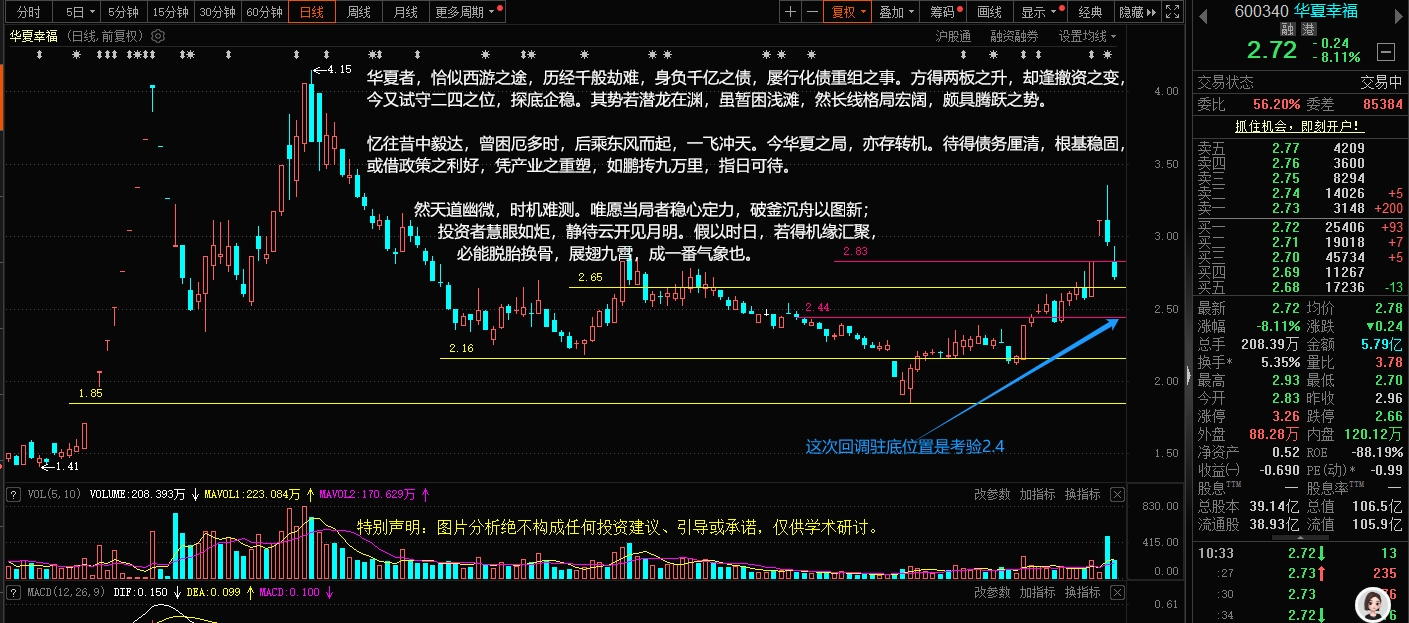Click the 涨停 3.26 price value
This screenshot has height=623, width=1409.
click(x=1285, y=416)
